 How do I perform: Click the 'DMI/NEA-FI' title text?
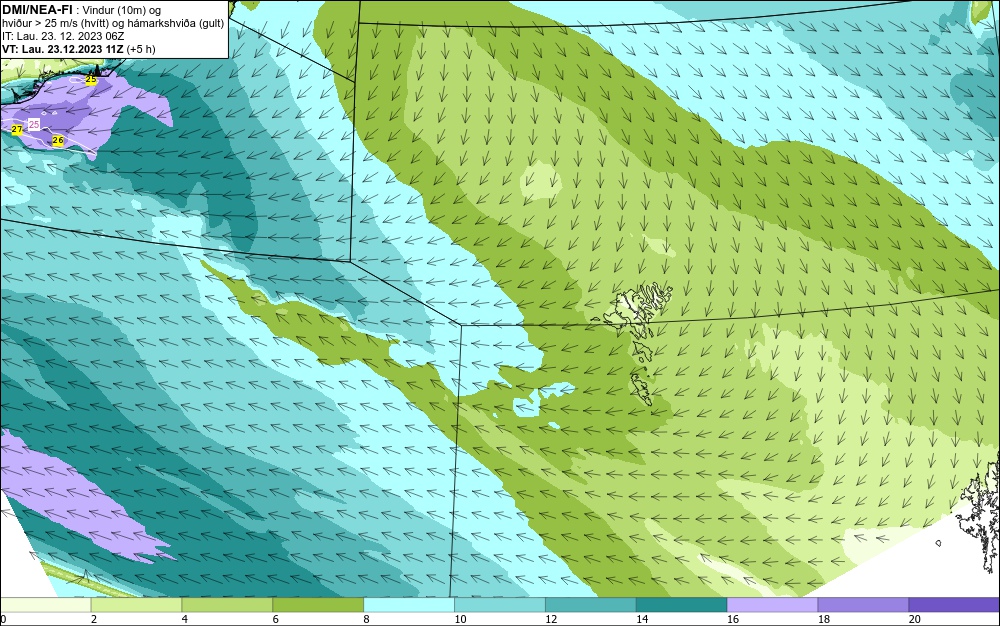pos(37,9)
